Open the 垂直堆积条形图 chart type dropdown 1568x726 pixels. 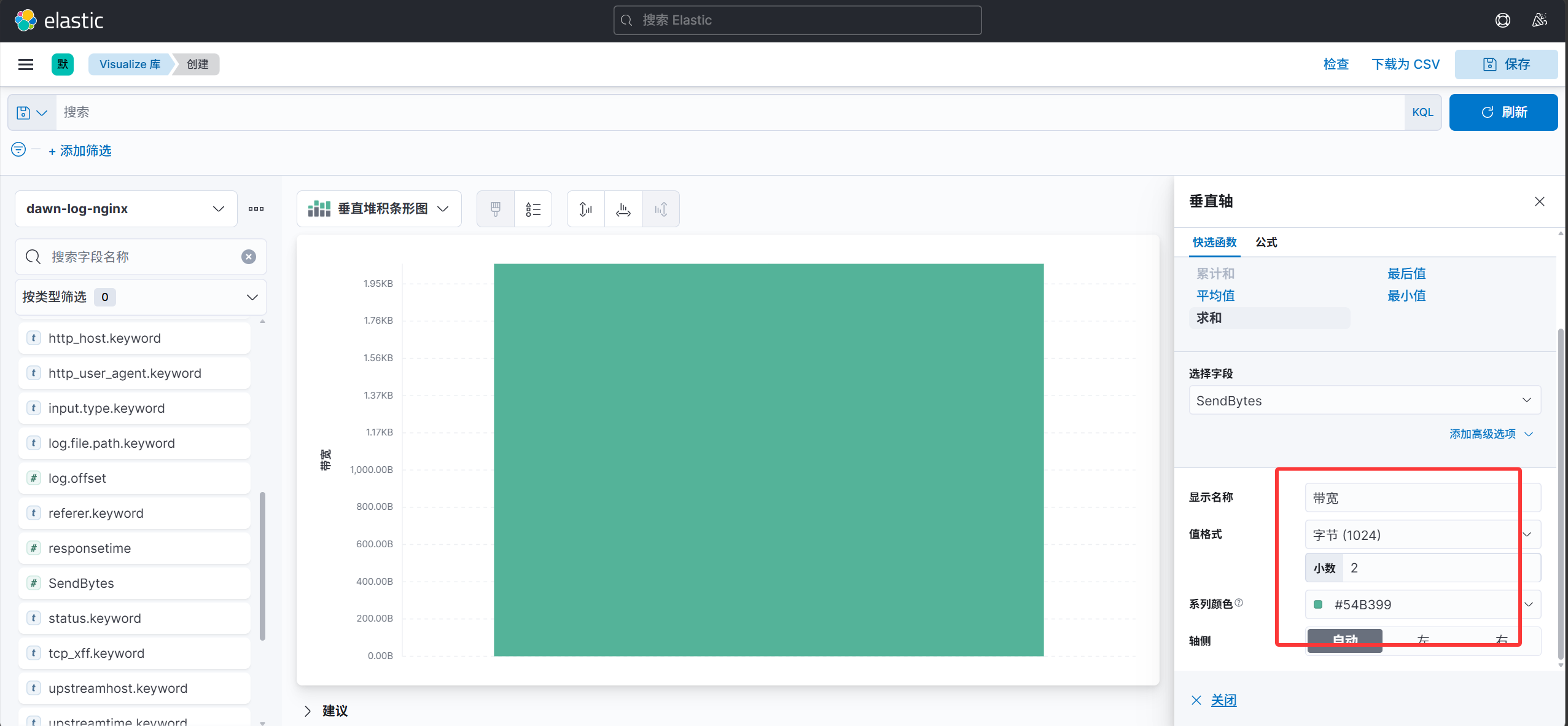pos(379,209)
